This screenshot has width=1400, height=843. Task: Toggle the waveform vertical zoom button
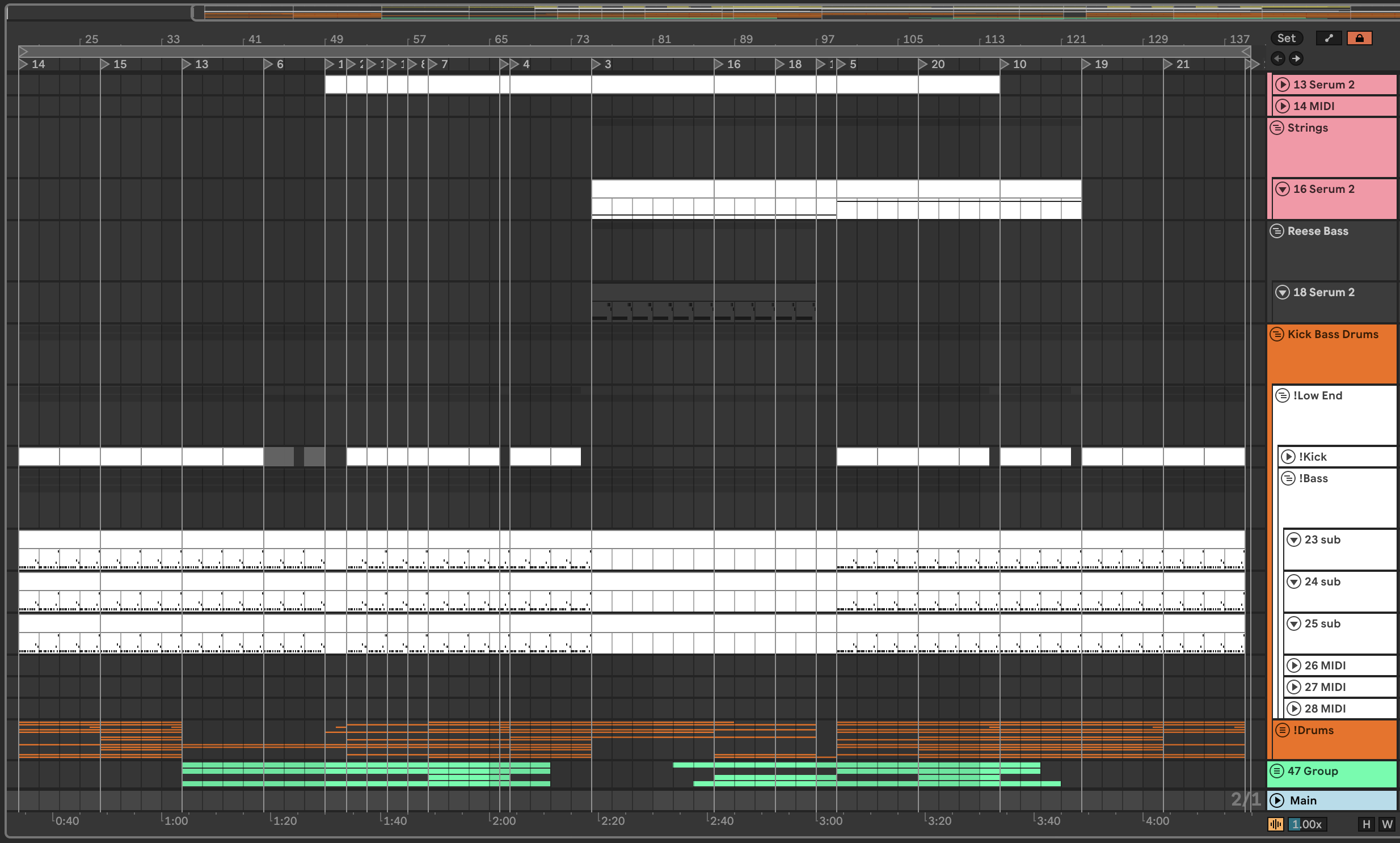(x=1276, y=824)
